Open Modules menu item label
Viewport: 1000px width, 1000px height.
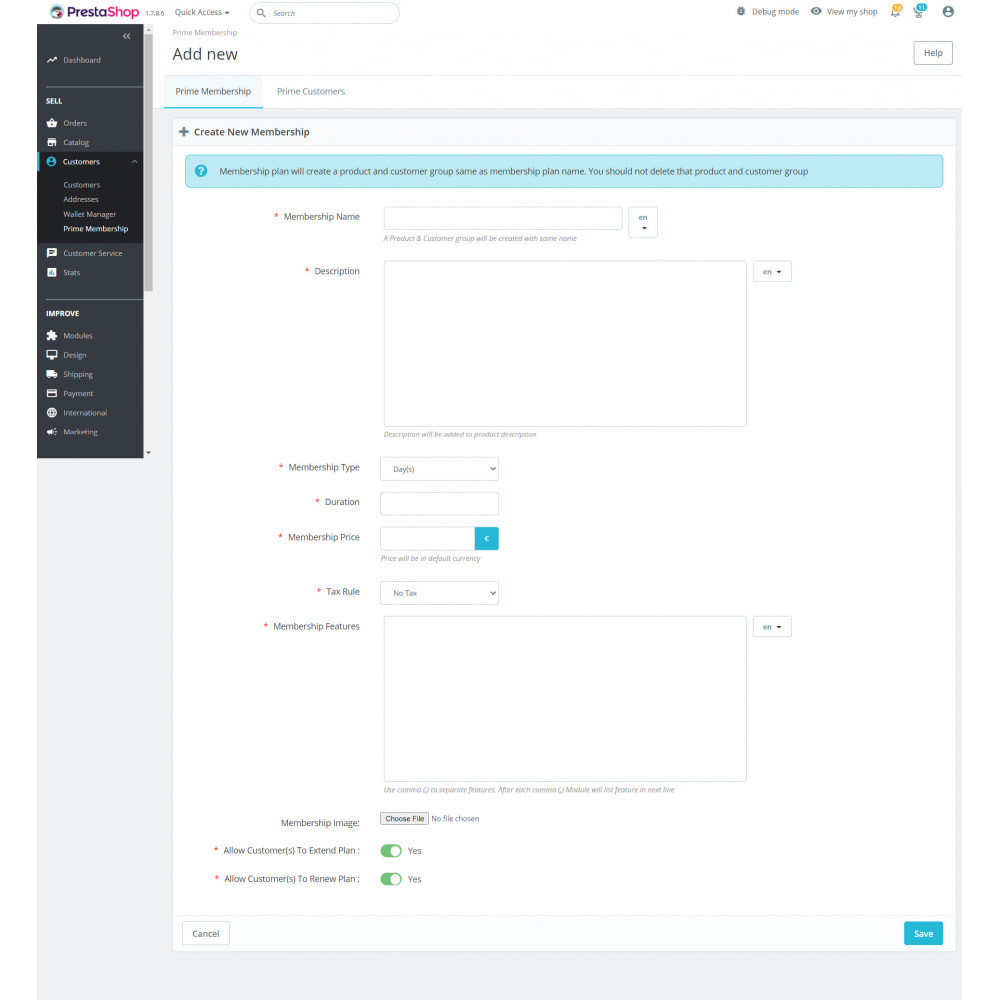point(78,335)
